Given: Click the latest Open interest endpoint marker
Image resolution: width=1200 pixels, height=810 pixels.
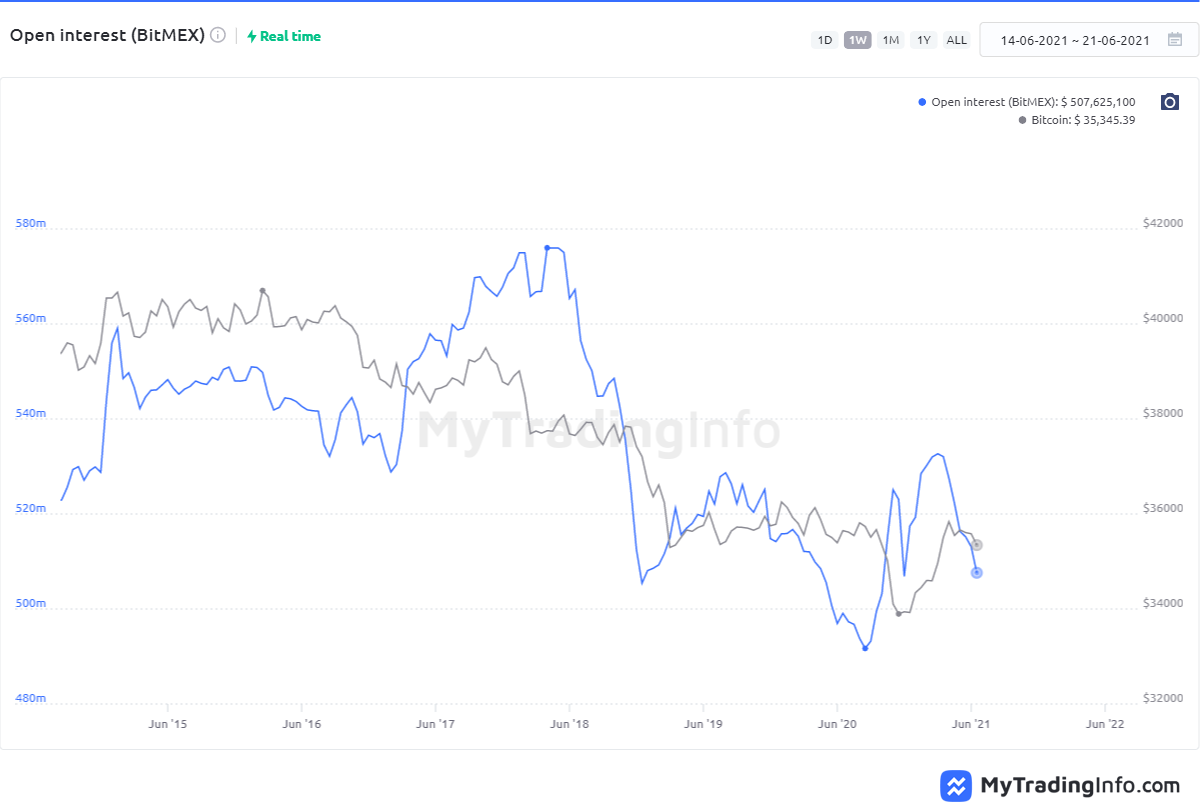Looking at the screenshot, I should point(976,573).
